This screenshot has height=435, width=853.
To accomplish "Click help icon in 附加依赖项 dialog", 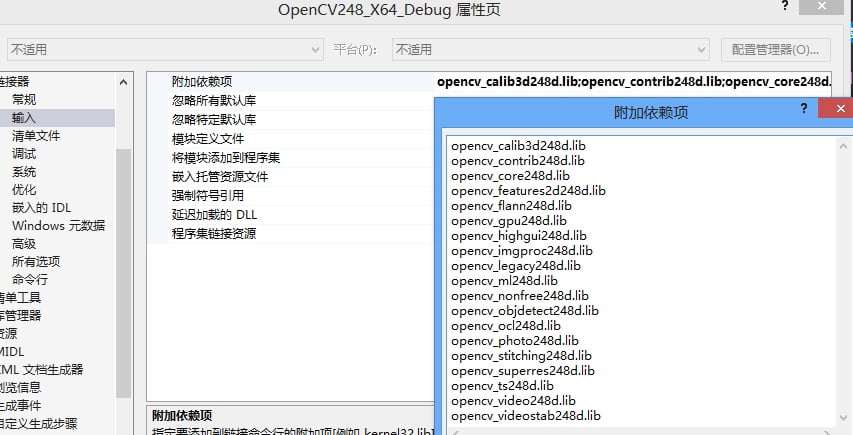I will tap(803, 108).
